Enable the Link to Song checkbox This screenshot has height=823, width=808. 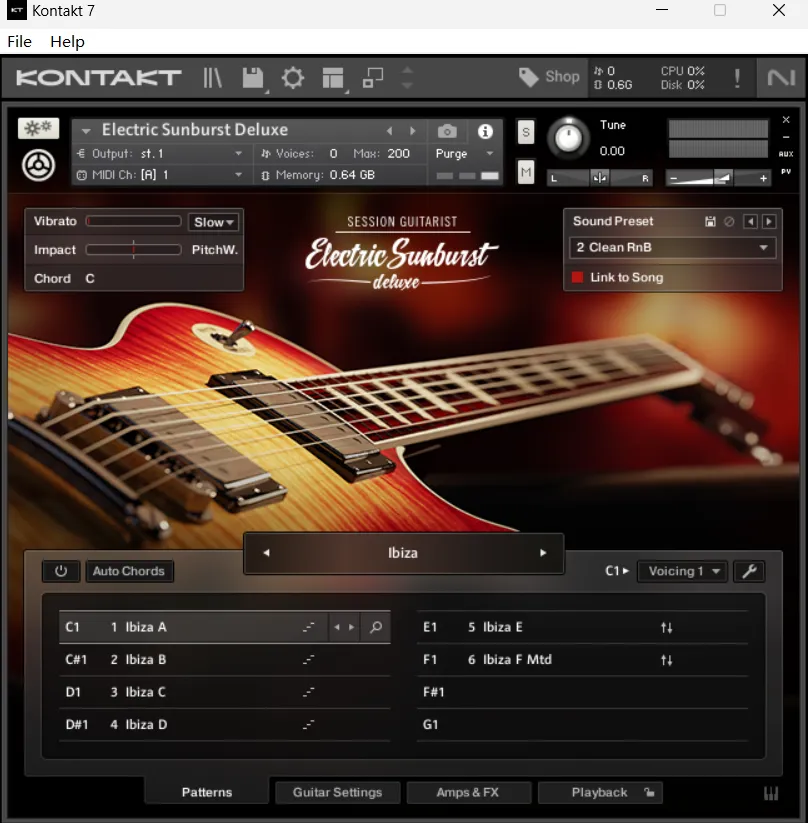[578, 278]
